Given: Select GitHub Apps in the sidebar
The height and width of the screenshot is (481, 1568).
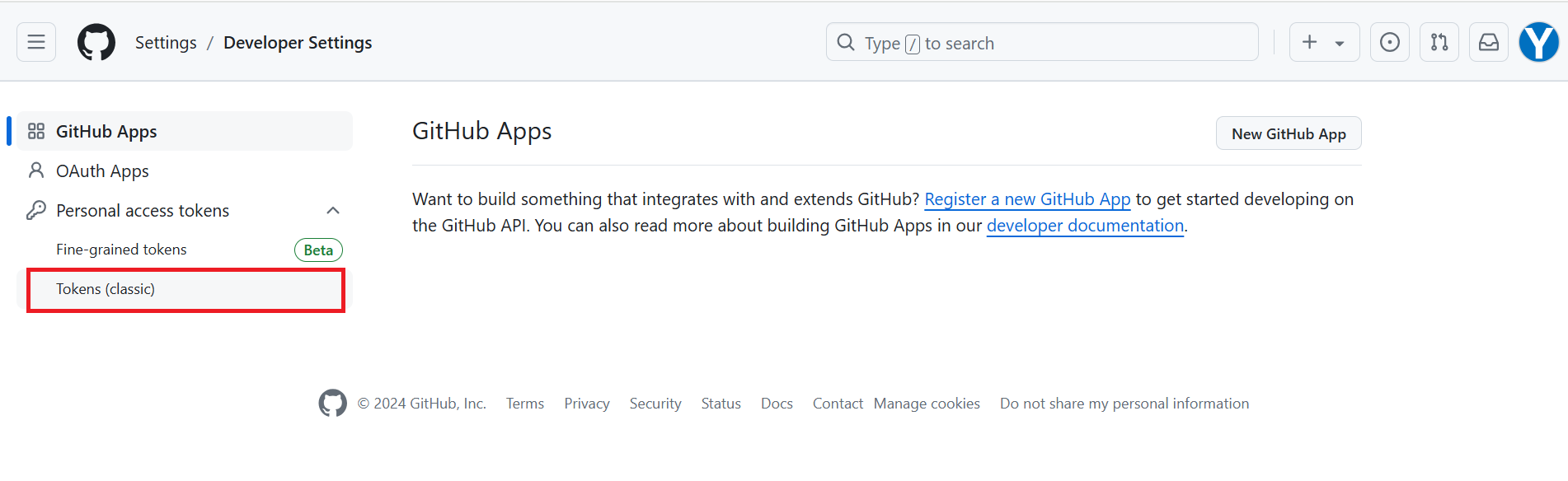Looking at the screenshot, I should pos(106,132).
